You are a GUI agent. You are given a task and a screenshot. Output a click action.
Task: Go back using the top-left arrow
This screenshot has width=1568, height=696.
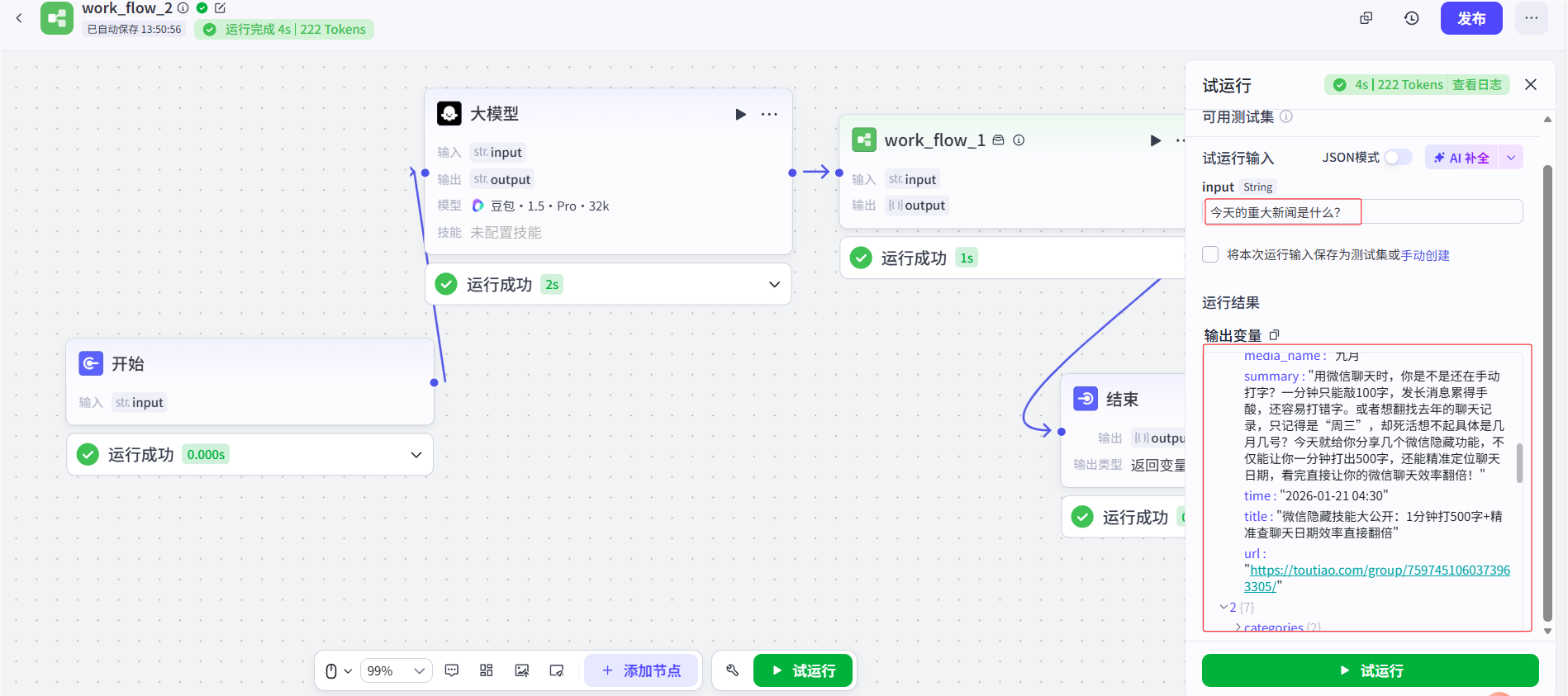coord(19,17)
